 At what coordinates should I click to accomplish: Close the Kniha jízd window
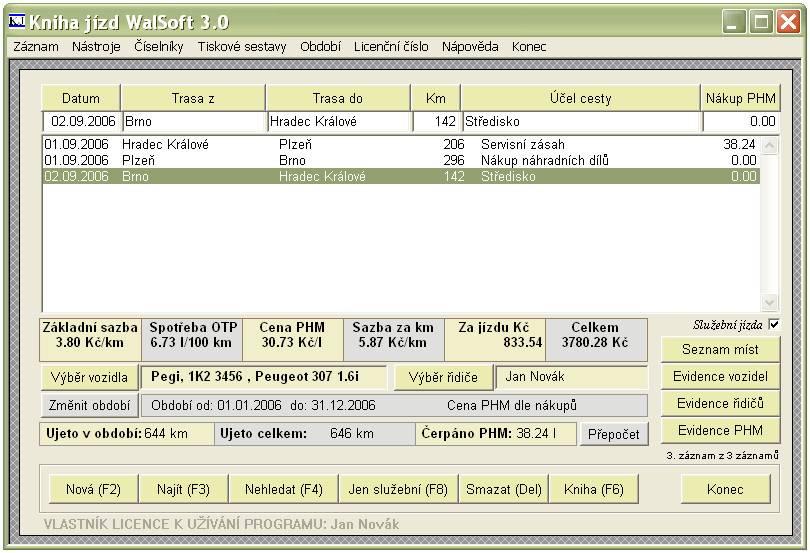pyautogui.click(x=788, y=22)
